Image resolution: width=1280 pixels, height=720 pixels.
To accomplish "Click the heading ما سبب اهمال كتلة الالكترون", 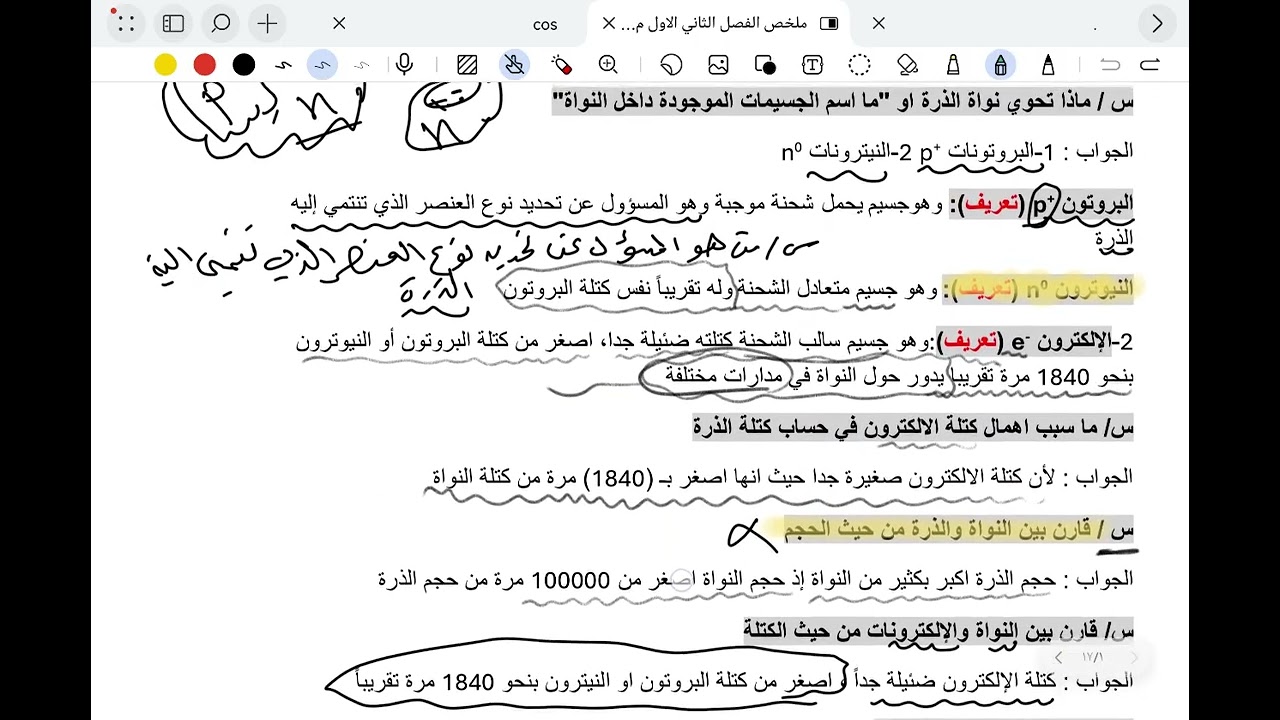I will tap(913, 428).
